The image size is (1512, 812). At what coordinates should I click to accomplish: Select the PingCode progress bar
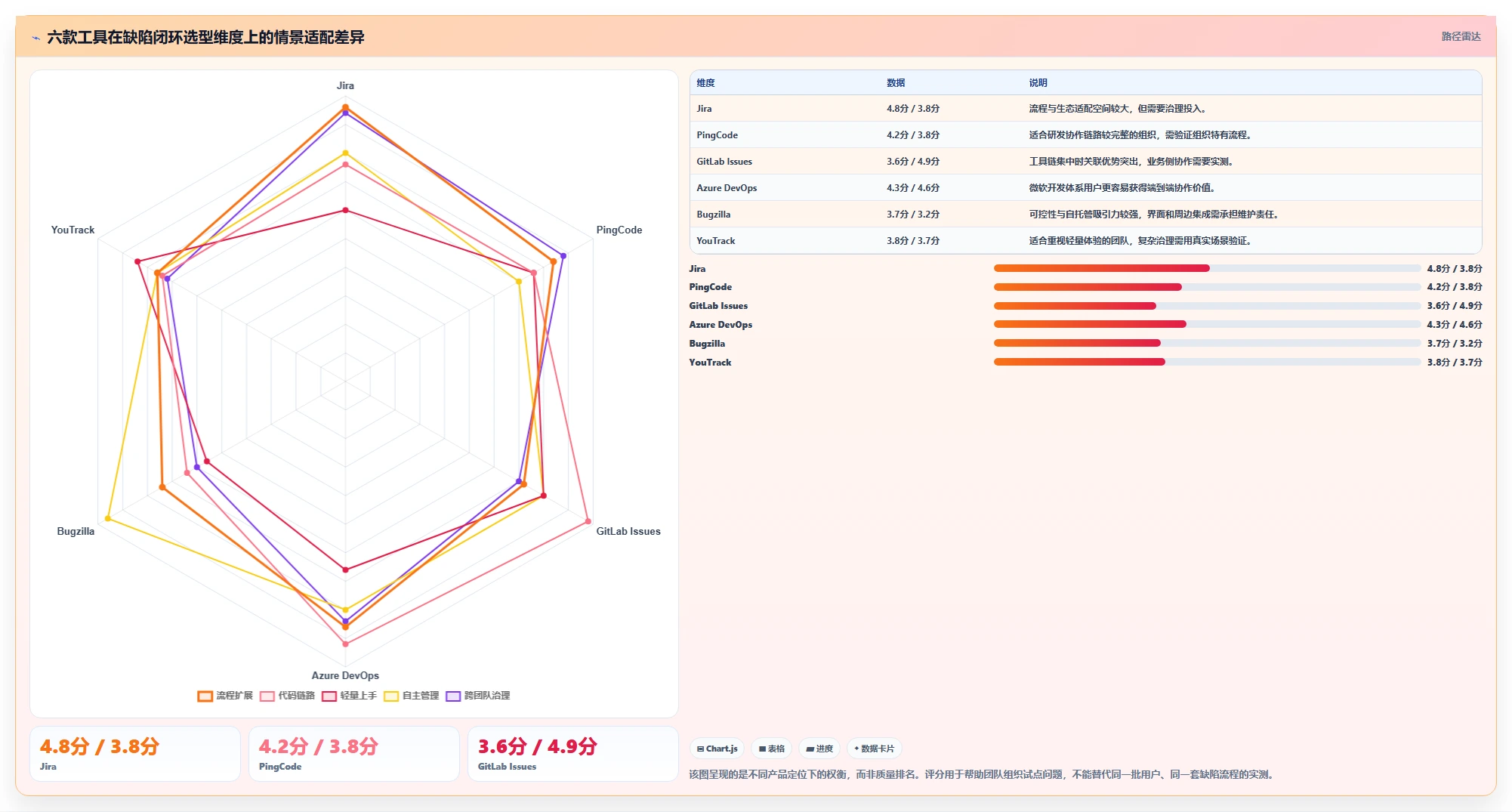pos(1207,287)
